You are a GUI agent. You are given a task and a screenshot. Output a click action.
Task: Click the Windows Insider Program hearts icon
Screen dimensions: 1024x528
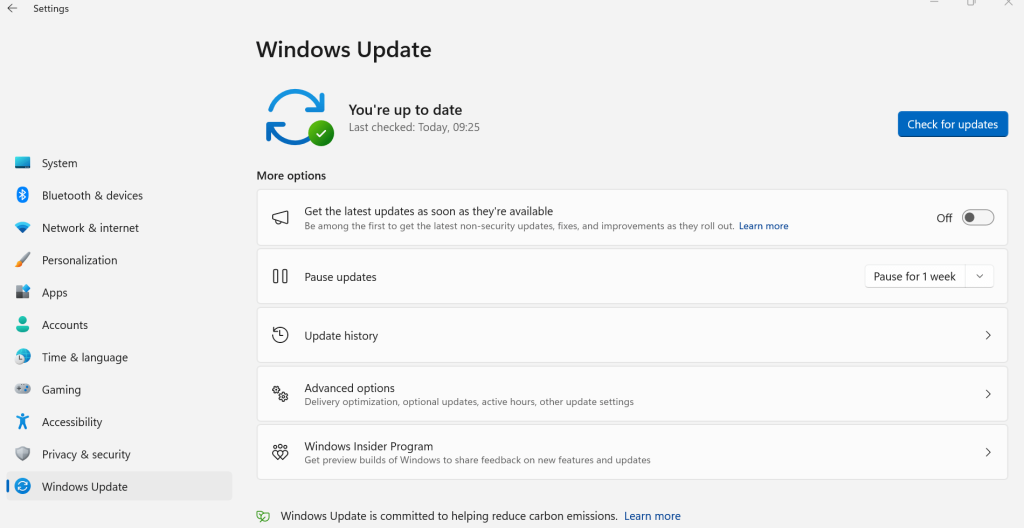pyautogui.click(x=281, y=453)
